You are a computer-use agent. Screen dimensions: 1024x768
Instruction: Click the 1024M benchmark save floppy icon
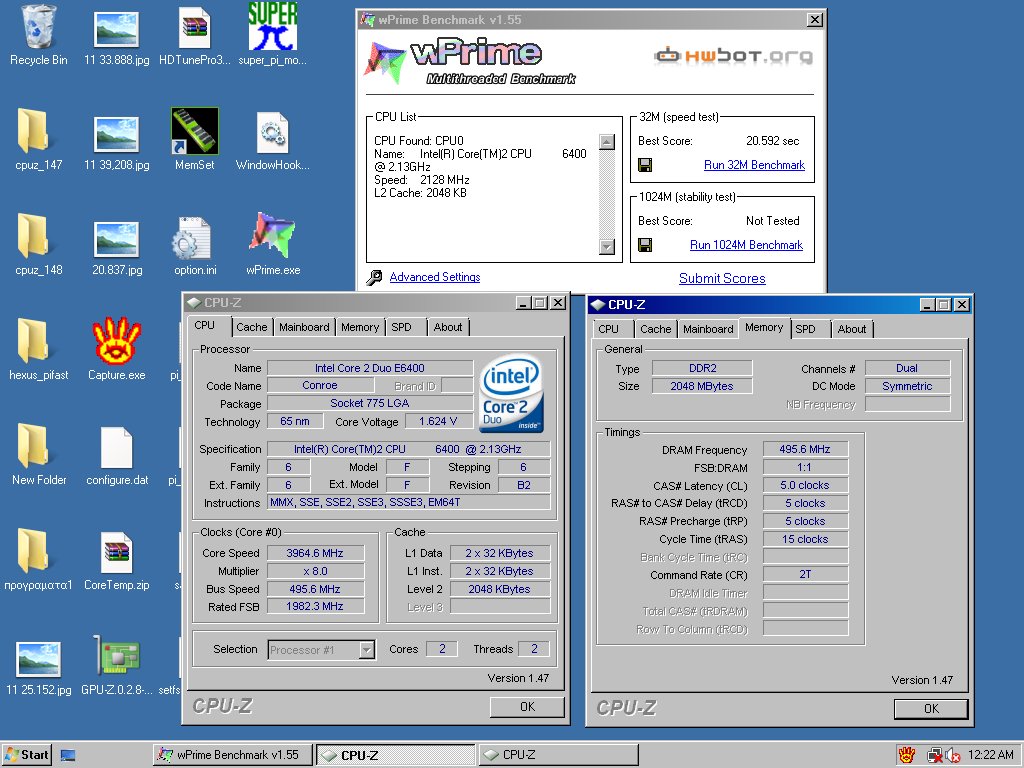pyautogui.click(x=645, y=246)
